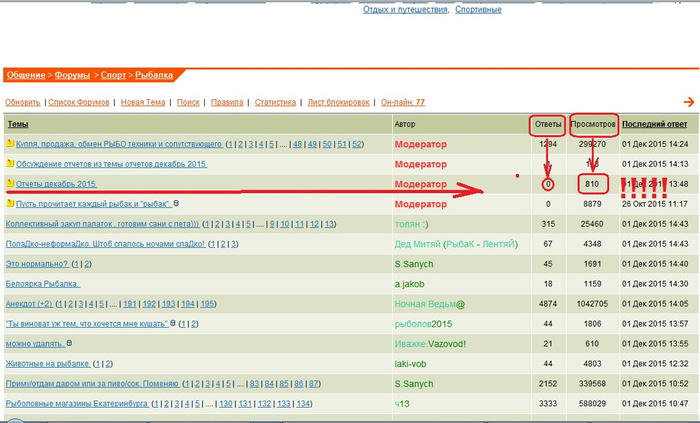The width and height of the screenshot is (700, 423).
Task: Sort by 'Просмотров' column header
Action: pyautogui.click(x=593, y=125)
